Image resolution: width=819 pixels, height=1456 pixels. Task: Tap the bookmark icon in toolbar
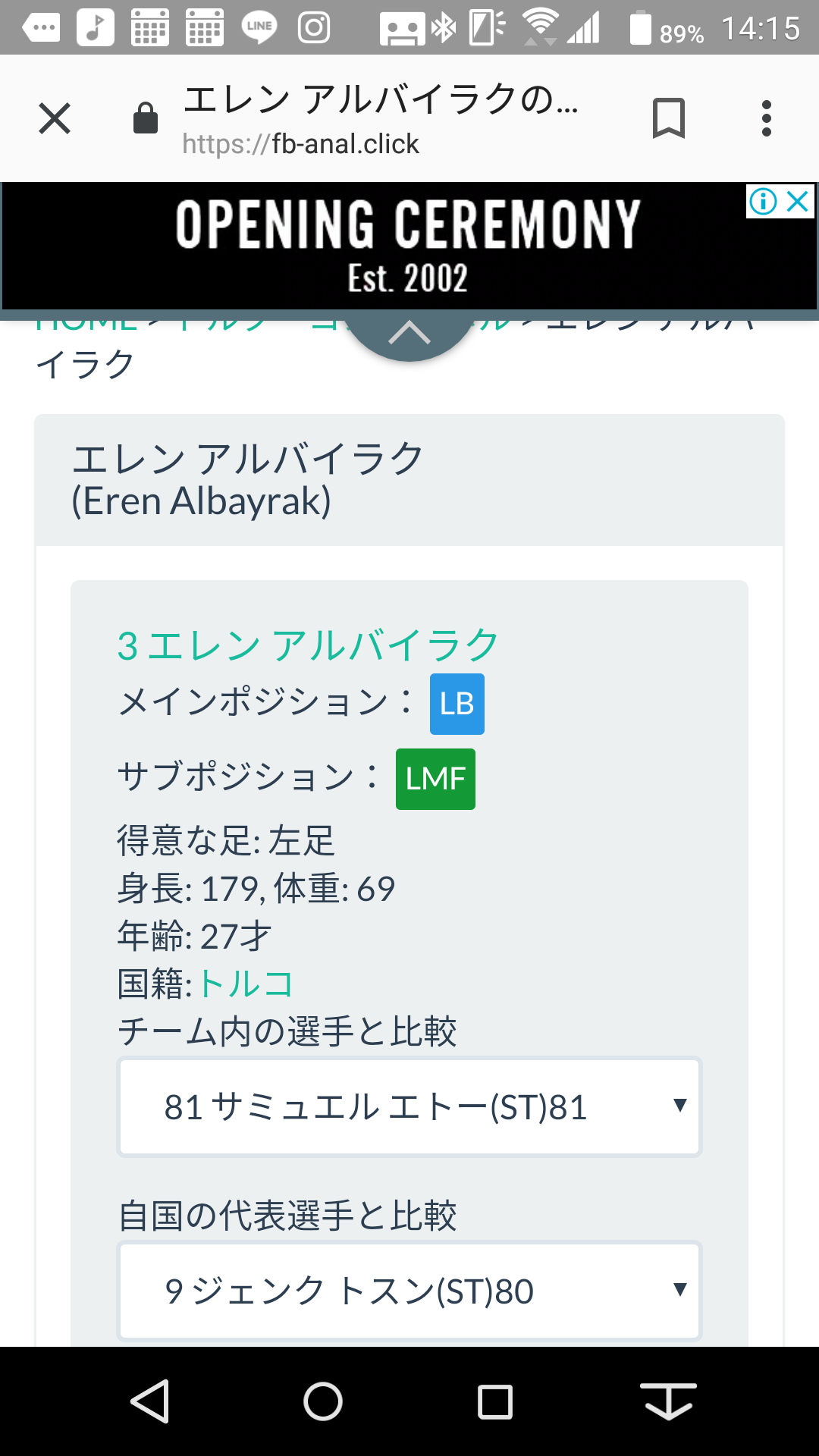tap(668, 119)
